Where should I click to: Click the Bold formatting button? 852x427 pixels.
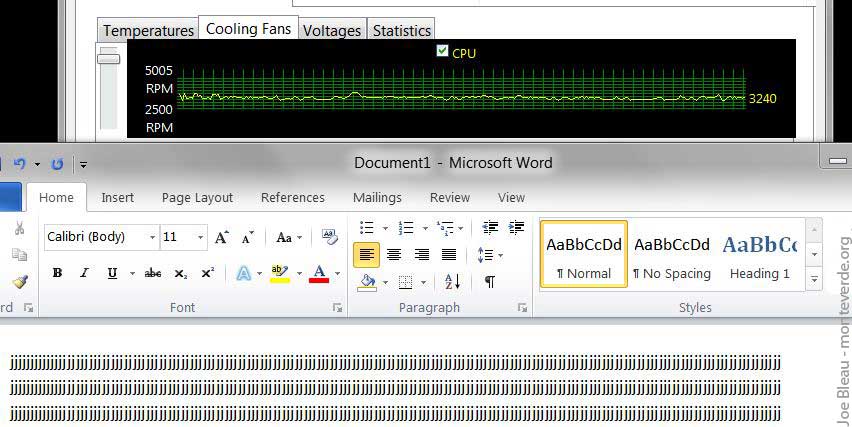pos(57,273)
